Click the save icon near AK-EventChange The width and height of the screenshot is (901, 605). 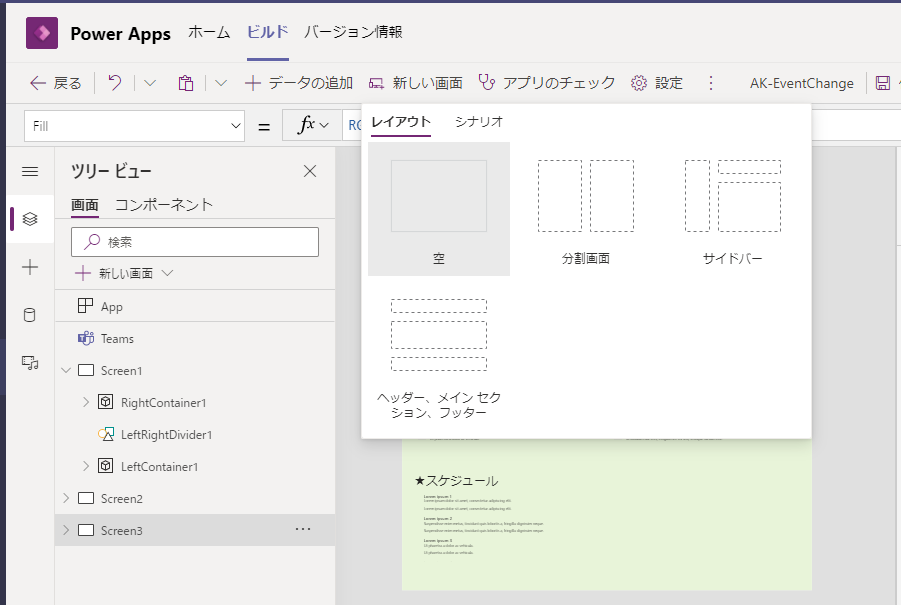pos(884,83)
